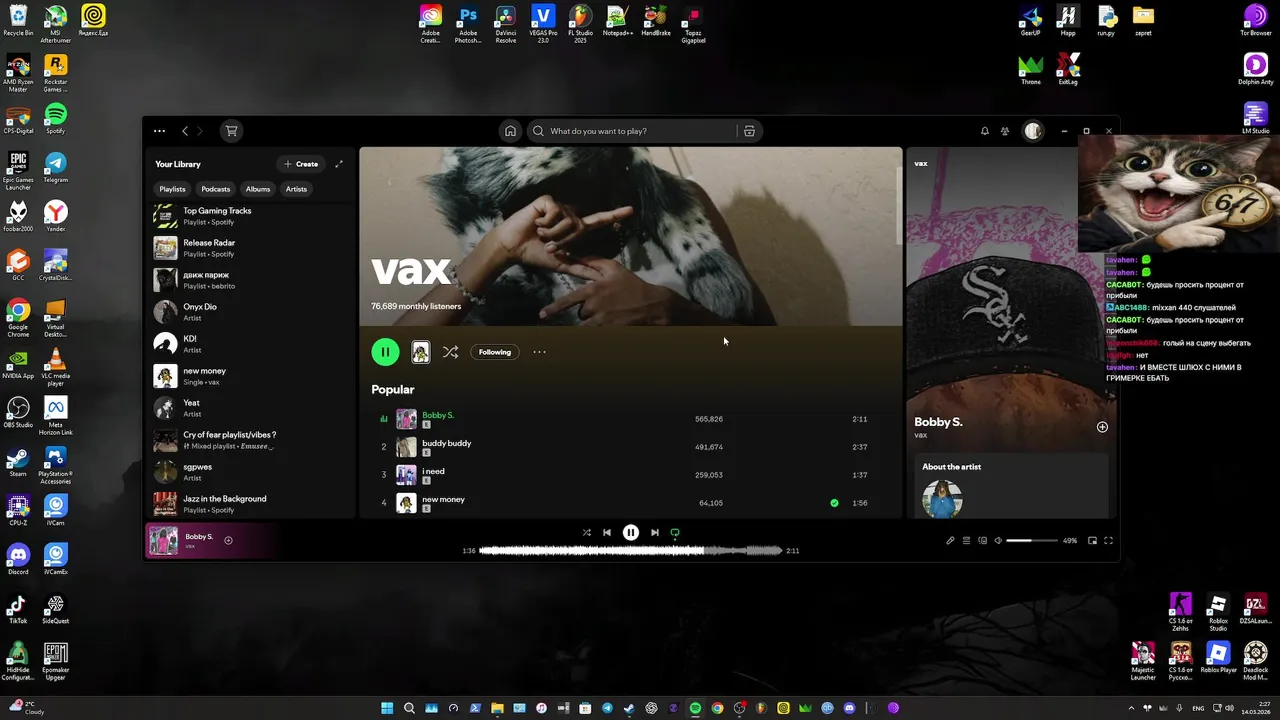The image size is (1280, 720).
Task: Open Connect to a device icon
Action: click(x=982, y=541)
